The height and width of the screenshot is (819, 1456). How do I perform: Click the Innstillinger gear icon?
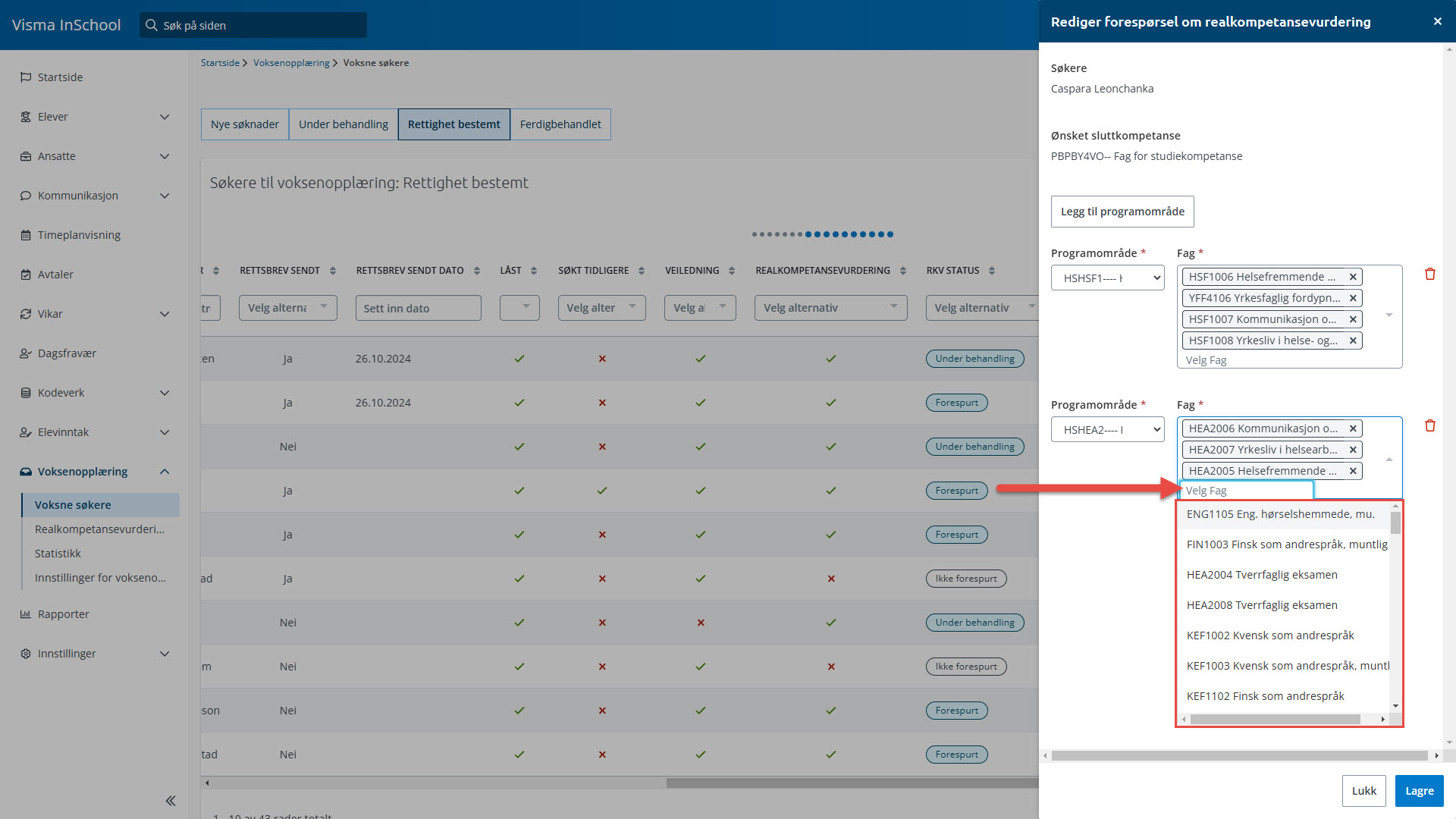26,654
